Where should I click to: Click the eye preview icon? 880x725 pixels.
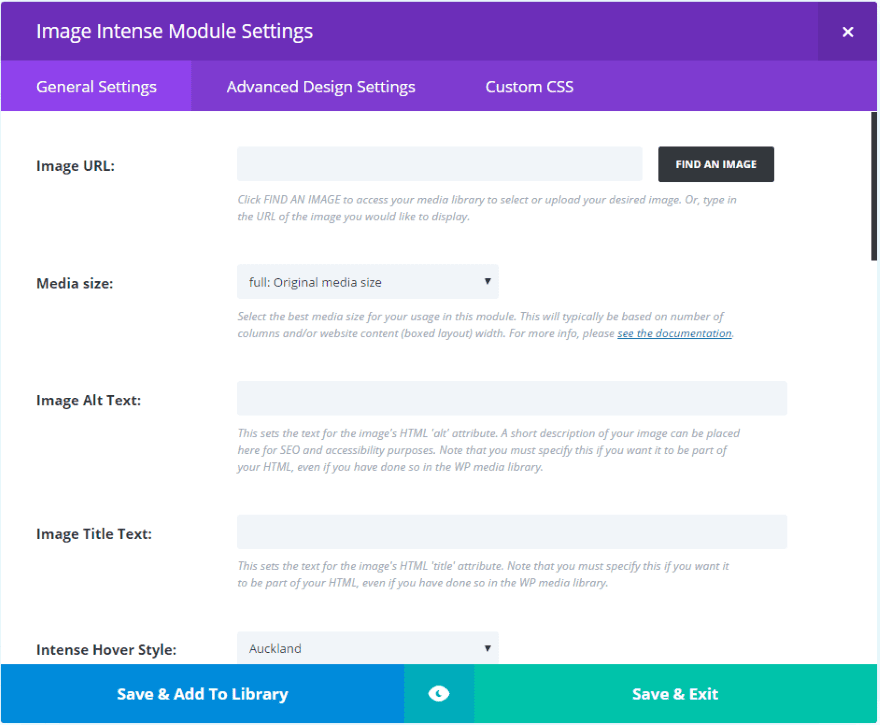pyautogui.click(x=438, y=694)
